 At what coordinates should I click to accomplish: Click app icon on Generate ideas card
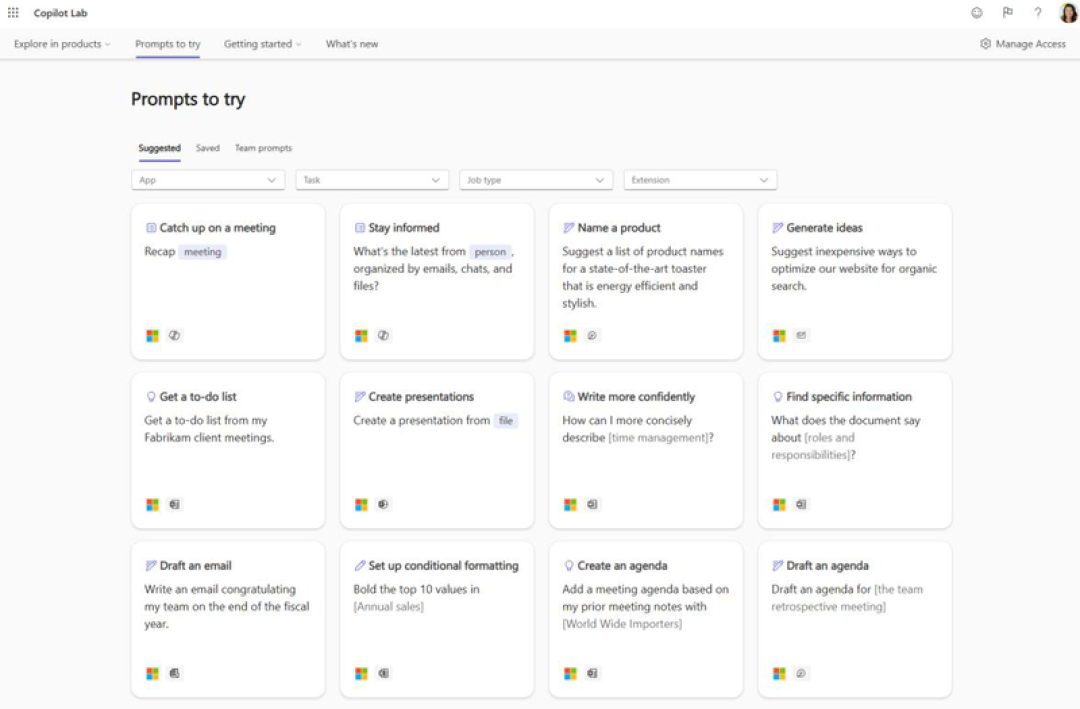click(801, 336)
